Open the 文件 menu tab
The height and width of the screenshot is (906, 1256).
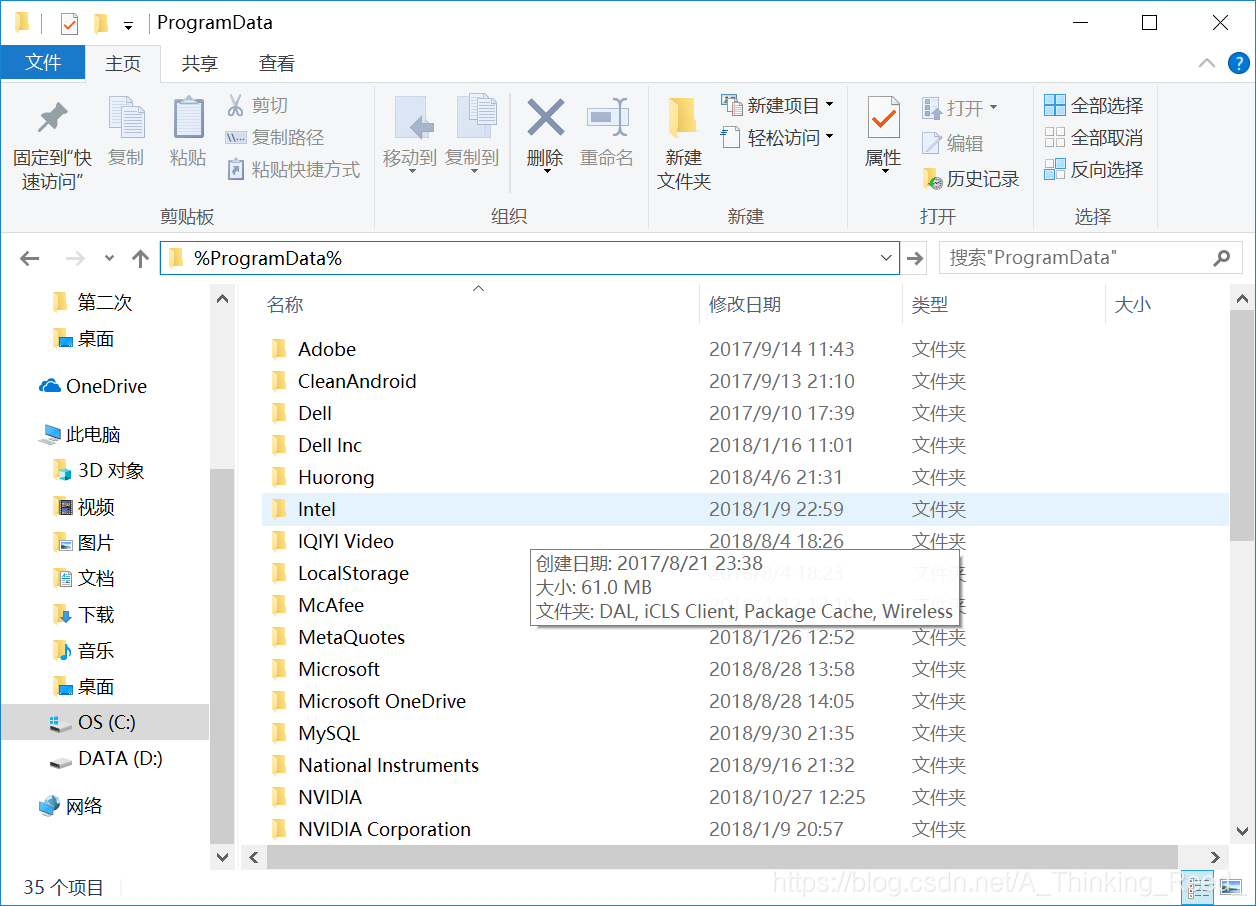(x=43, y=62)
